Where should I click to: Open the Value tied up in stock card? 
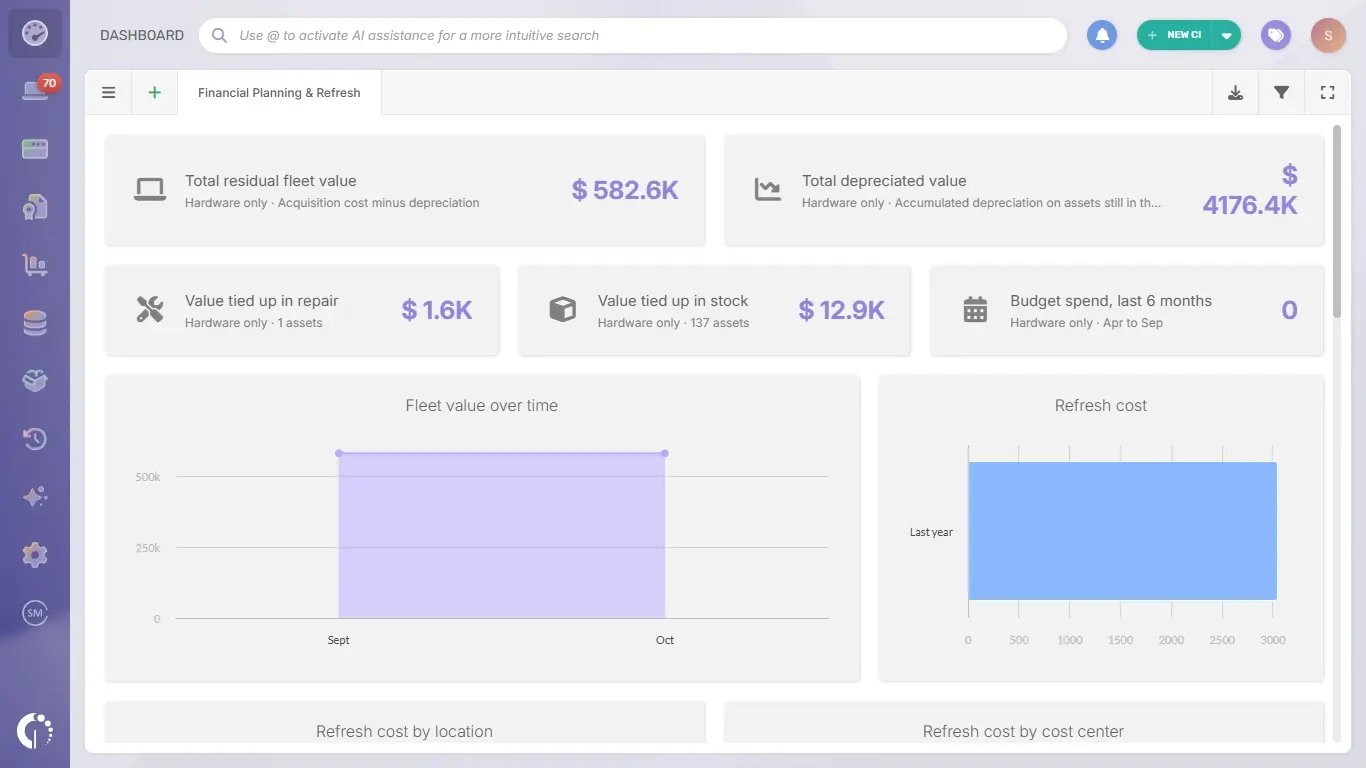pos(714,310)
